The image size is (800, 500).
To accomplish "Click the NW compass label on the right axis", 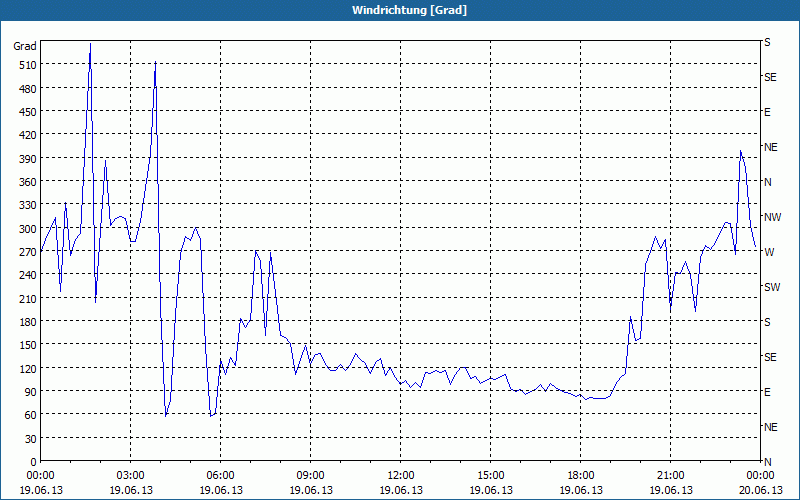I will tap(772, 217).
